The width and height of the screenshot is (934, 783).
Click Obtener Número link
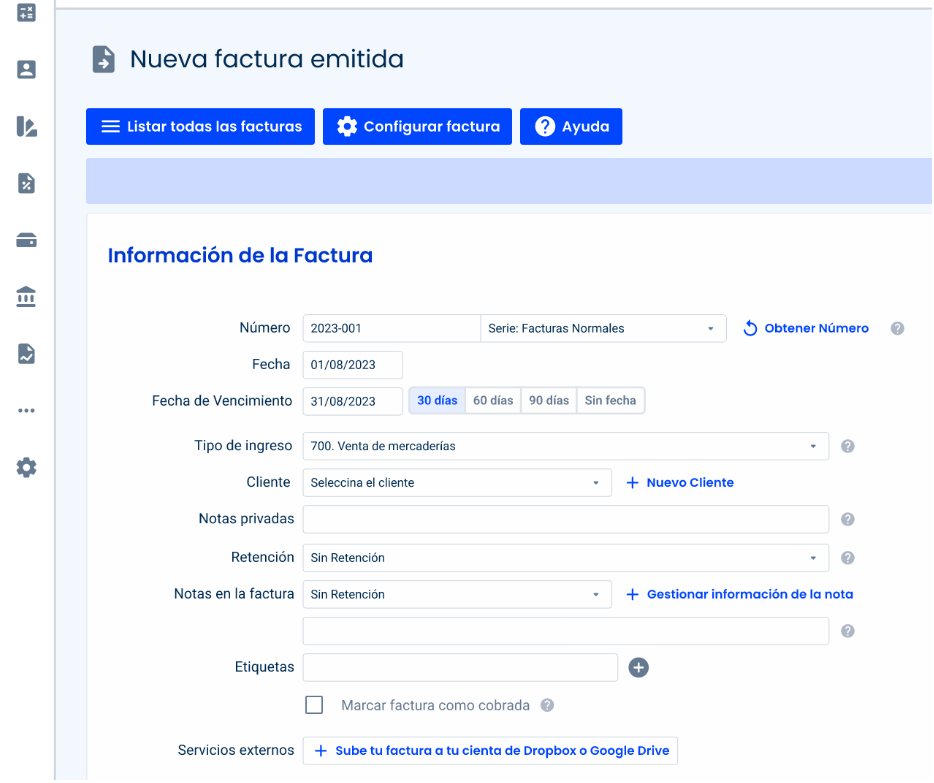point(806,329)
